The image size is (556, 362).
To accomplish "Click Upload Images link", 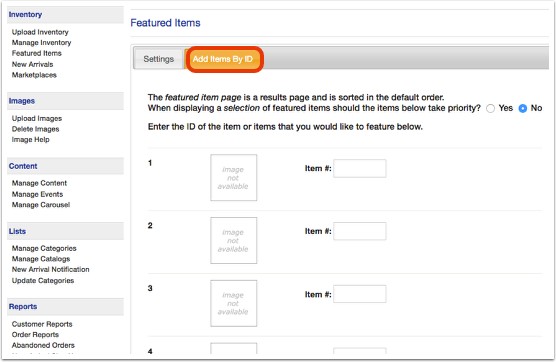I will (x=37, y=118).
